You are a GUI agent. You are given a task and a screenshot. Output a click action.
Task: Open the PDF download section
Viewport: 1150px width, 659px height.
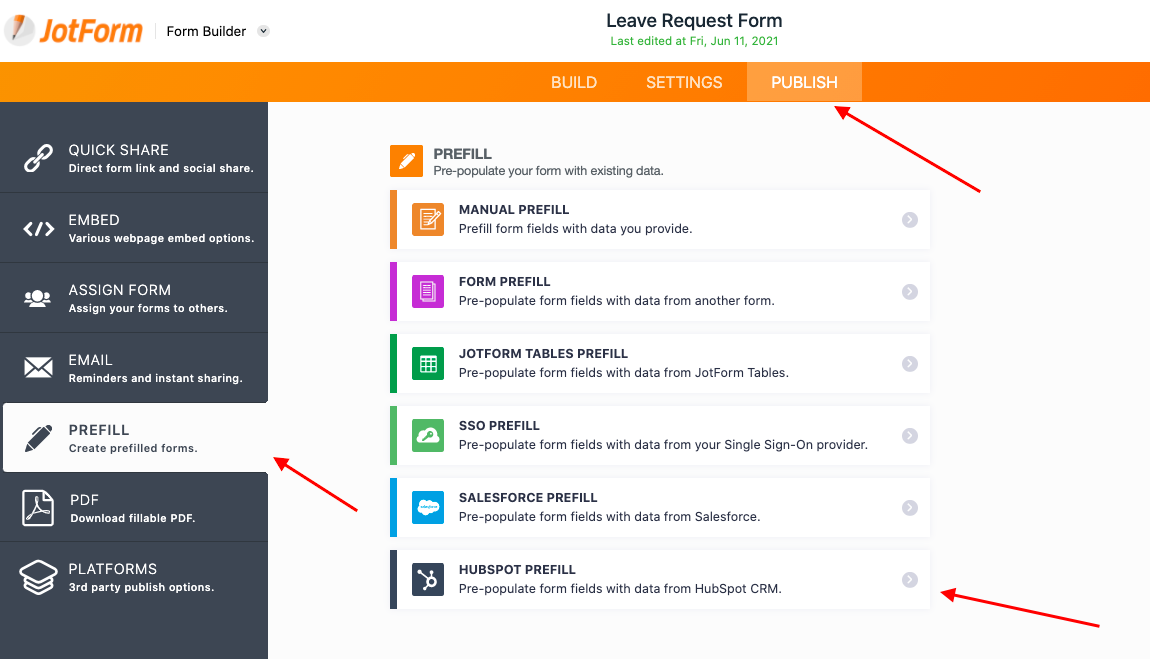(134, 507)
